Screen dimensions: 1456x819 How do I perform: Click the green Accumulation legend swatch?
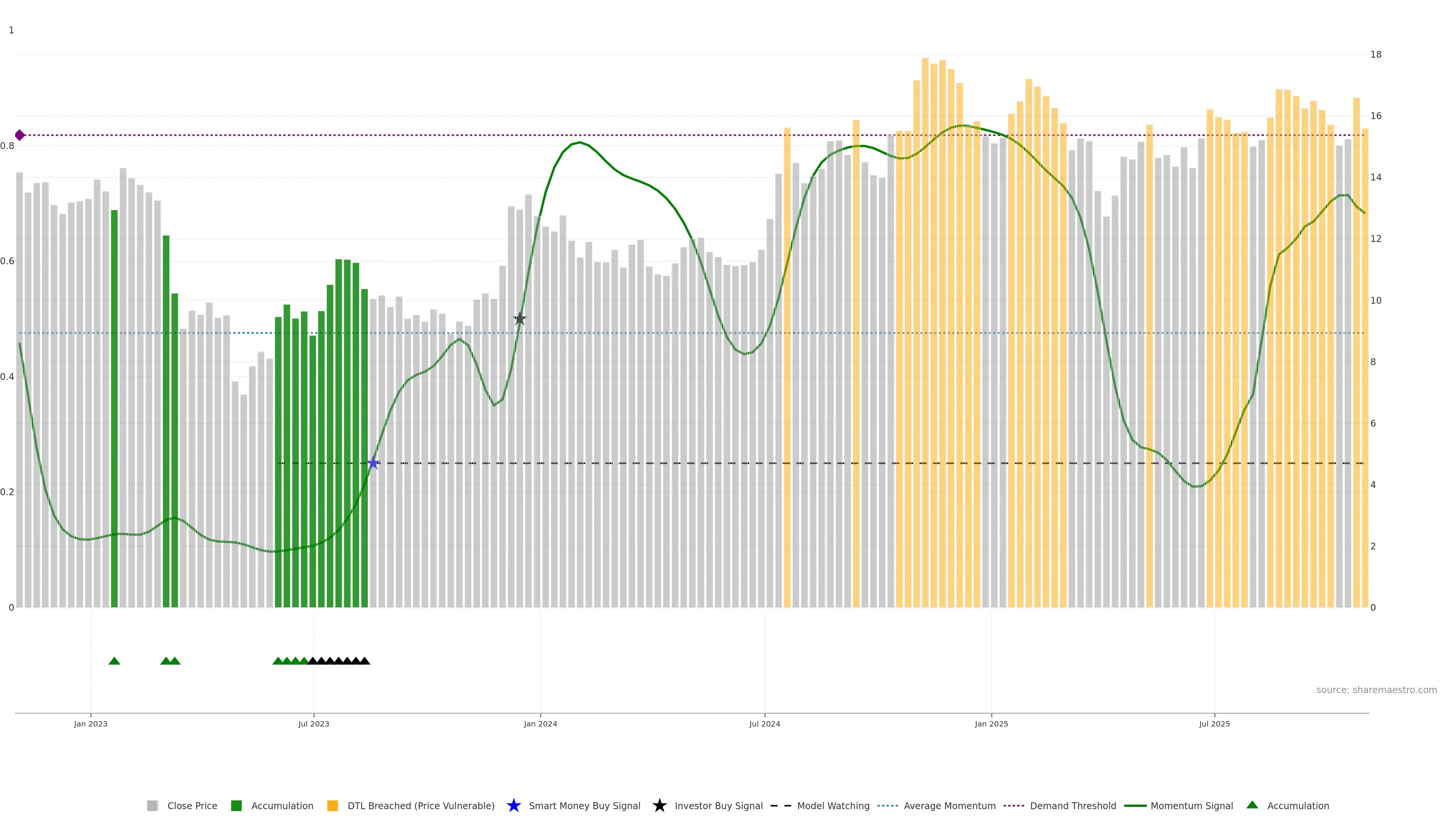(236, 805)
